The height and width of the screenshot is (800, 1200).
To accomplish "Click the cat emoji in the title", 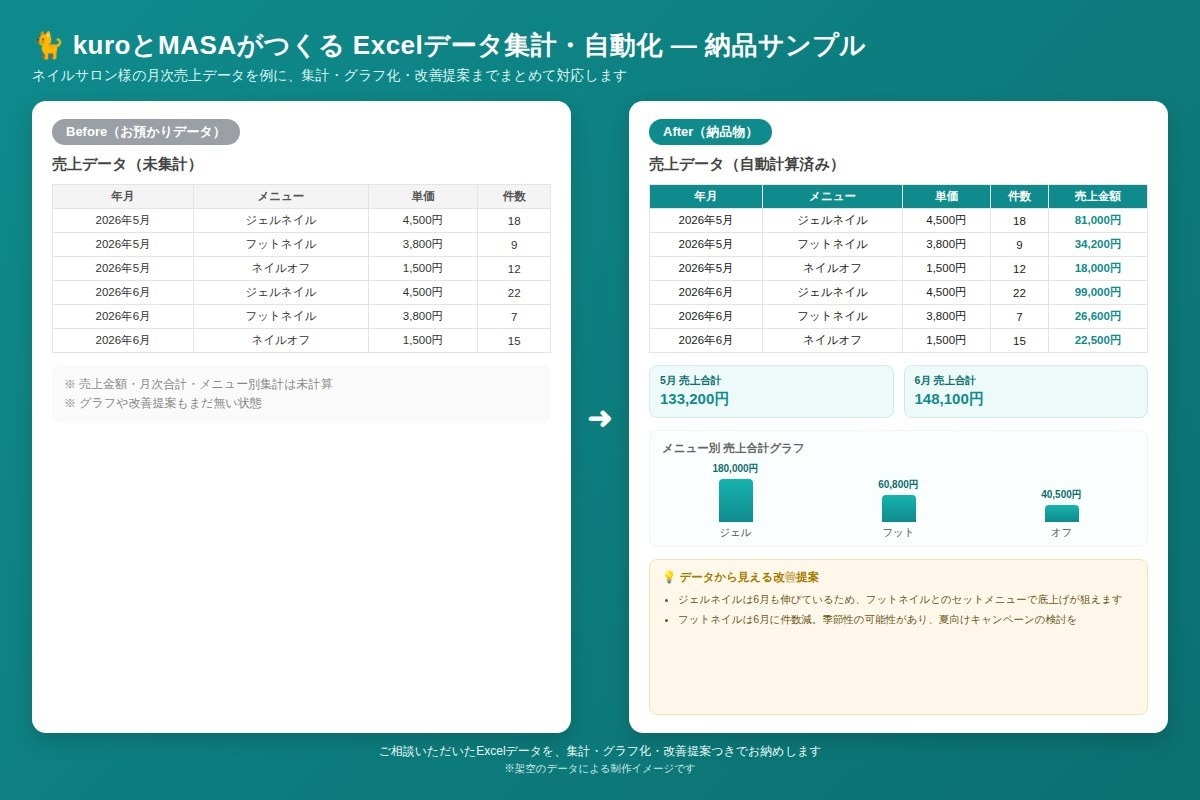I will pos(48,45).
